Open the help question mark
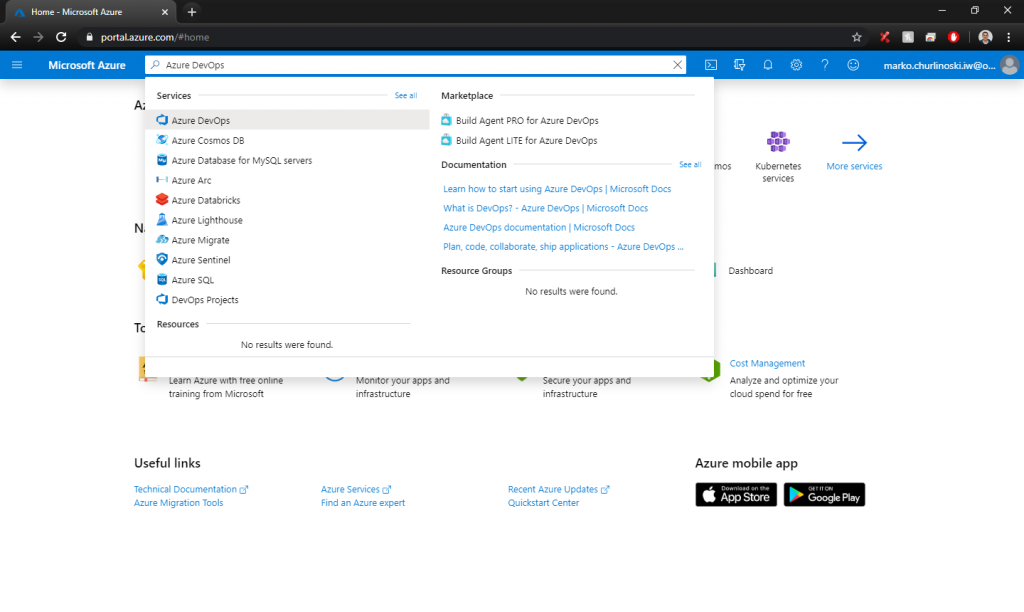This screenshot has width=1024, height=612. tap(825, 65)
